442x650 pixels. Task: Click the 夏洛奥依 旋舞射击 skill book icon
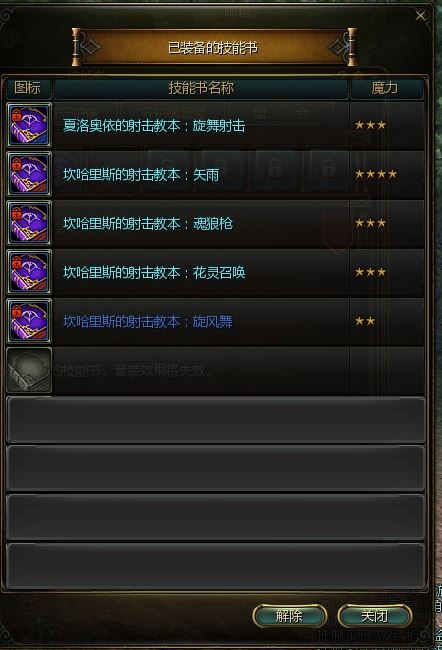click(x=29, y=125)
